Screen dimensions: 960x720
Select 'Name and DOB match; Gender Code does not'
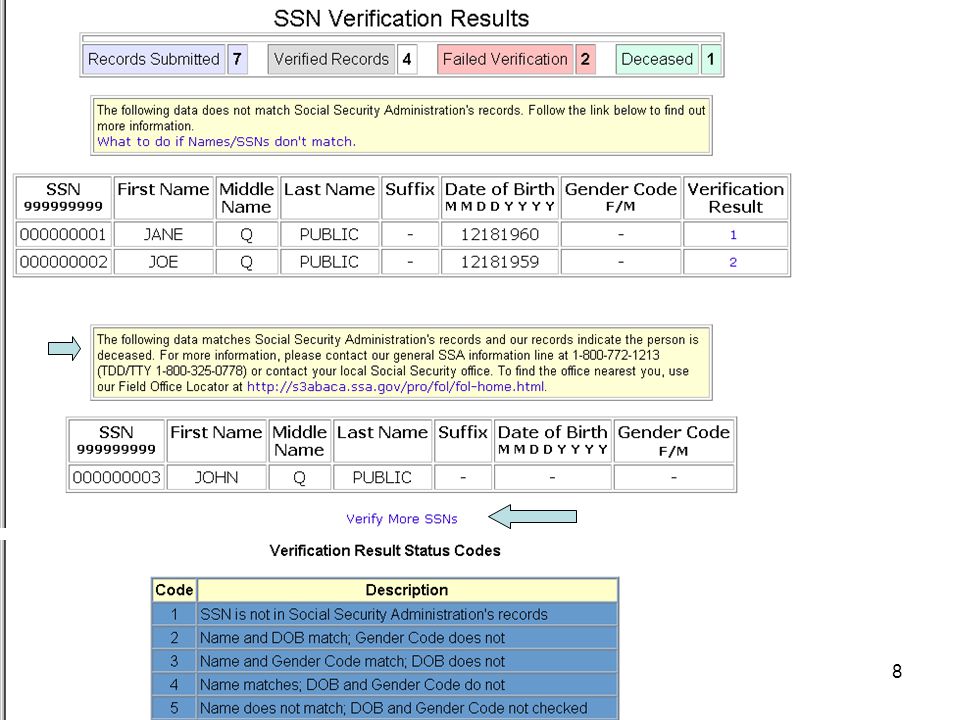pos(407,637)
